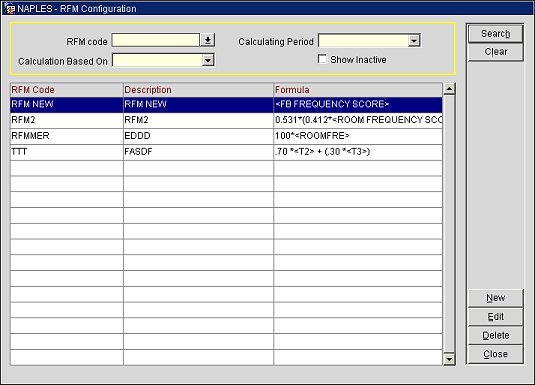
Task: Enable the Show Inactive checkbox
Action: pyautogui.click(x=322, y=59)
